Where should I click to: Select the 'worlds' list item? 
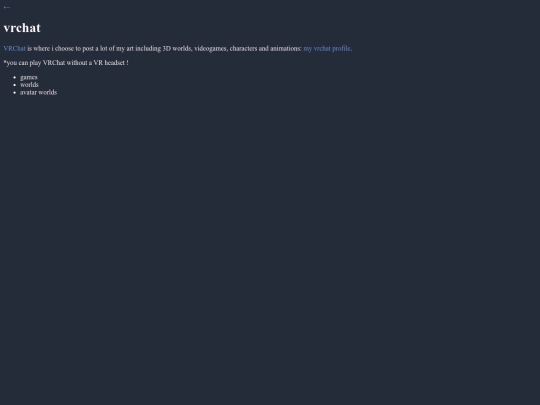pos(29,85)
